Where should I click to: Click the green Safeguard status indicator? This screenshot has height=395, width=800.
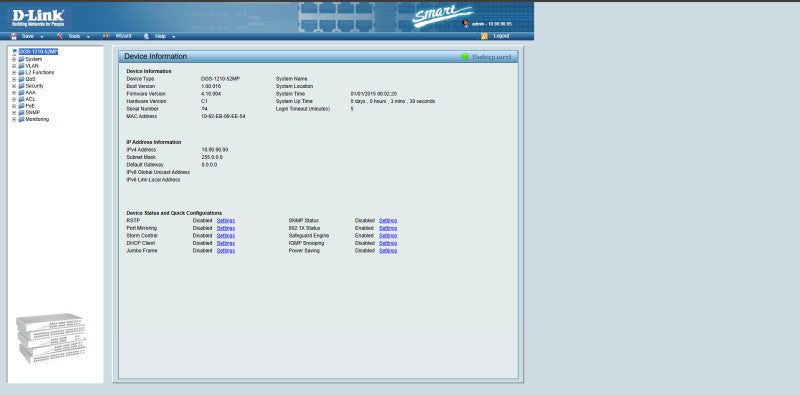point(465,57)
